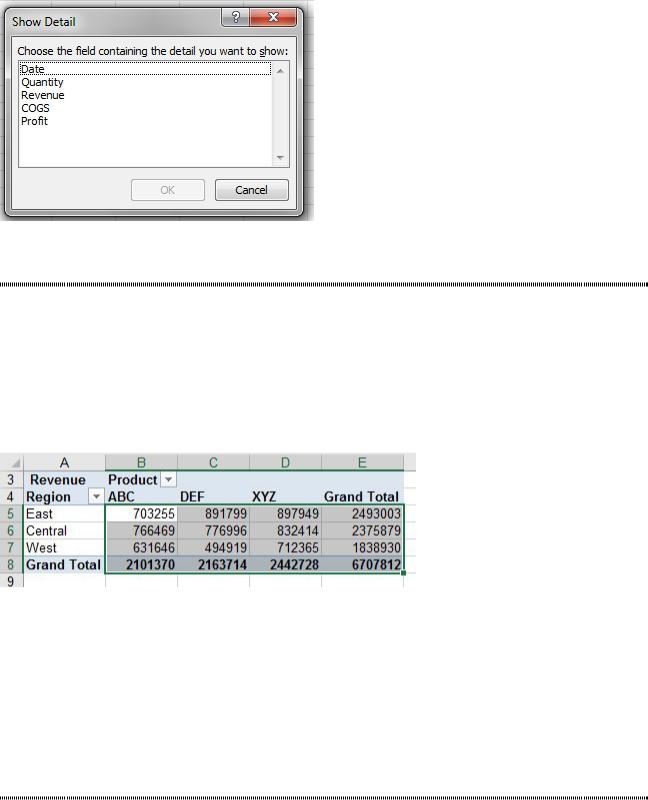The width and height of the screenshot is (648, 800).
Task: Click the Central row label
Action: click(64, 531)
